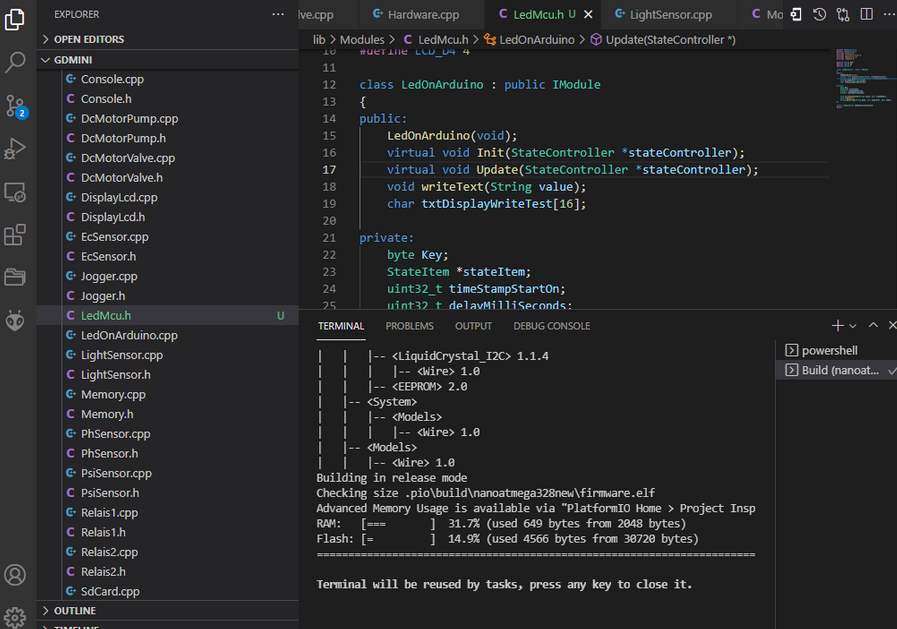Switch to the OUTPUT panel tab

pos(473,326)
